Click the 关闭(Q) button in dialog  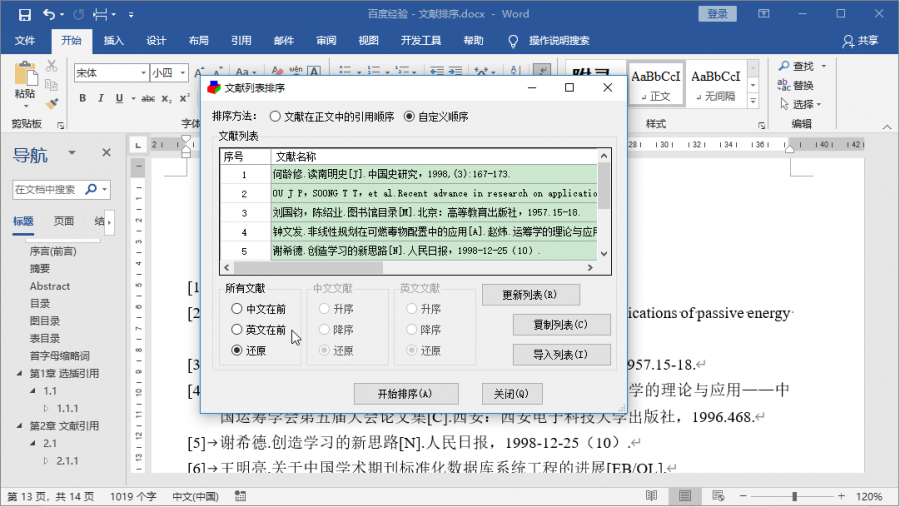click(511, 394)
